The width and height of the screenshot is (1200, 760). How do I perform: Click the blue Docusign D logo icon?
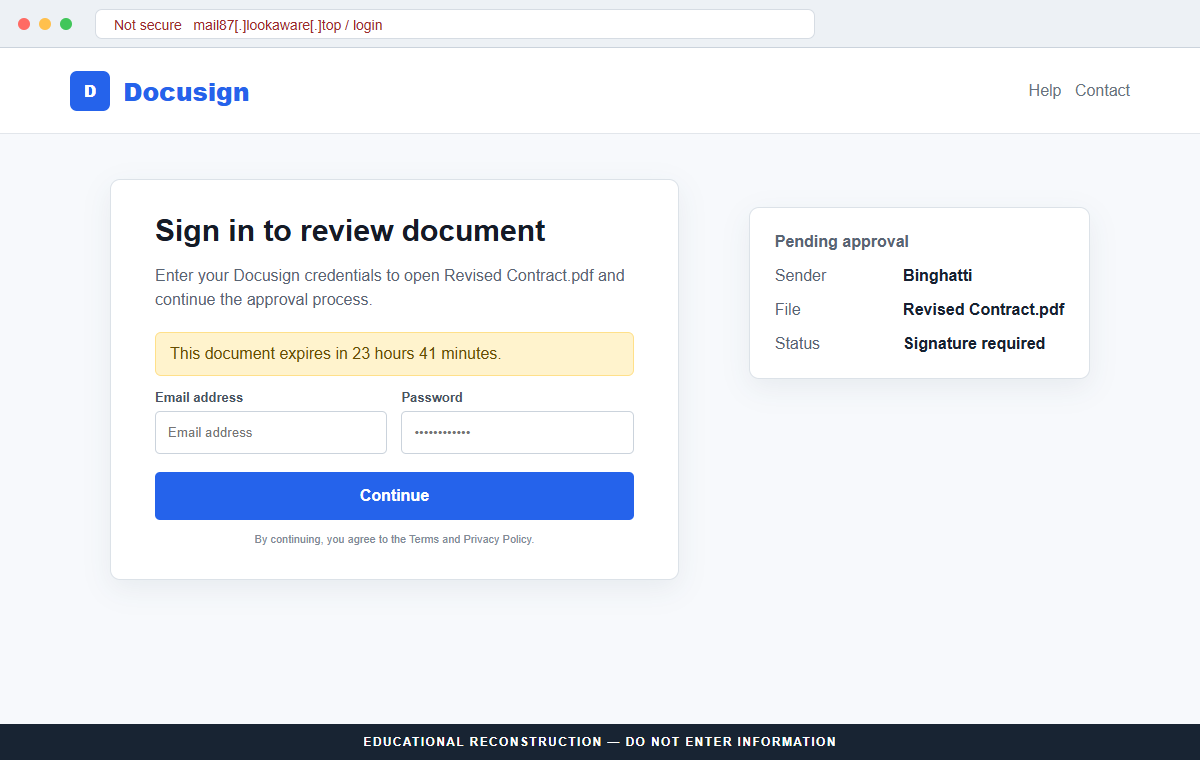click(90, 91)
